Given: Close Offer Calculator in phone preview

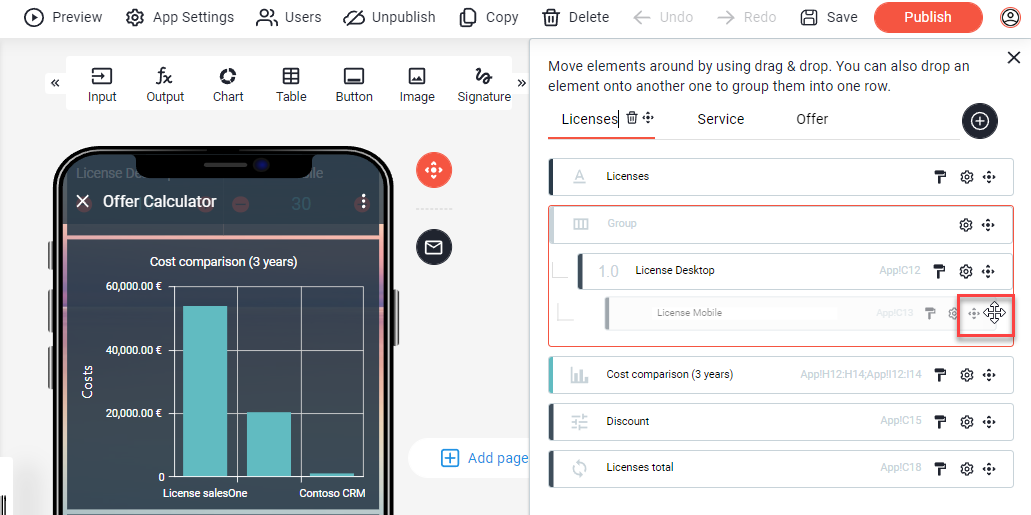Looking at the screenshot, I should pos(83,201).
